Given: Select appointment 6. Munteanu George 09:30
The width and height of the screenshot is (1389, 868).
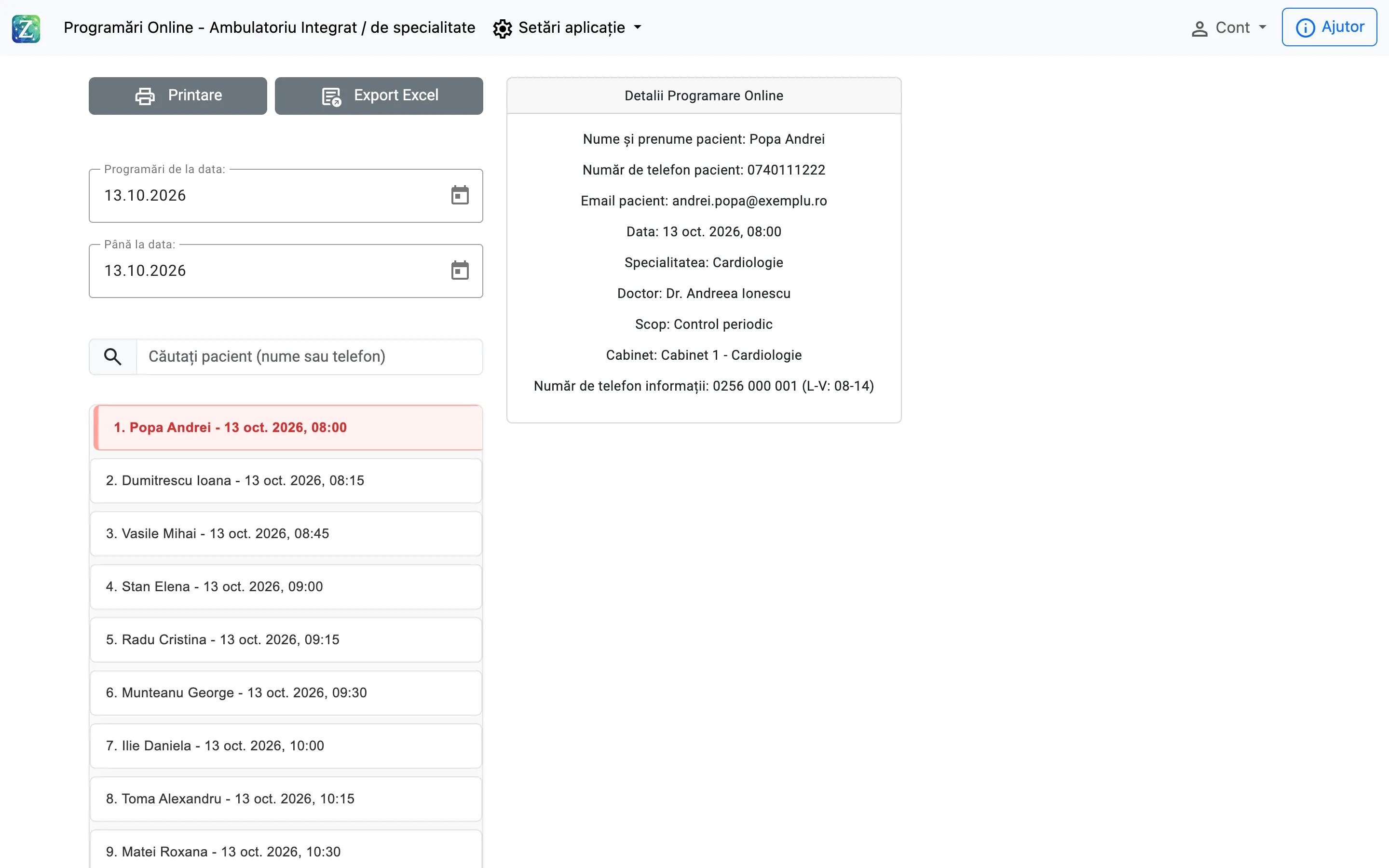Looking at the screenshot, I should point(286,693).
